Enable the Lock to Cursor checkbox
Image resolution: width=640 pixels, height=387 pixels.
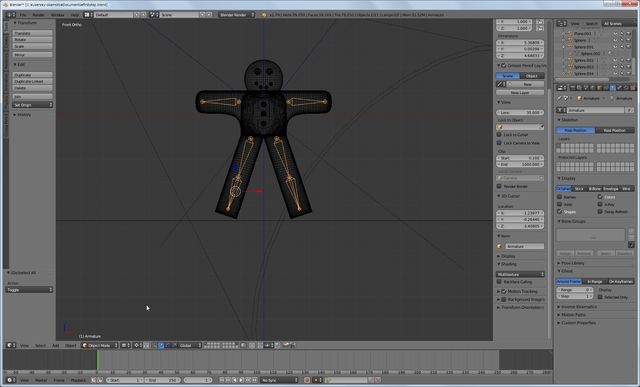(499, 134)
